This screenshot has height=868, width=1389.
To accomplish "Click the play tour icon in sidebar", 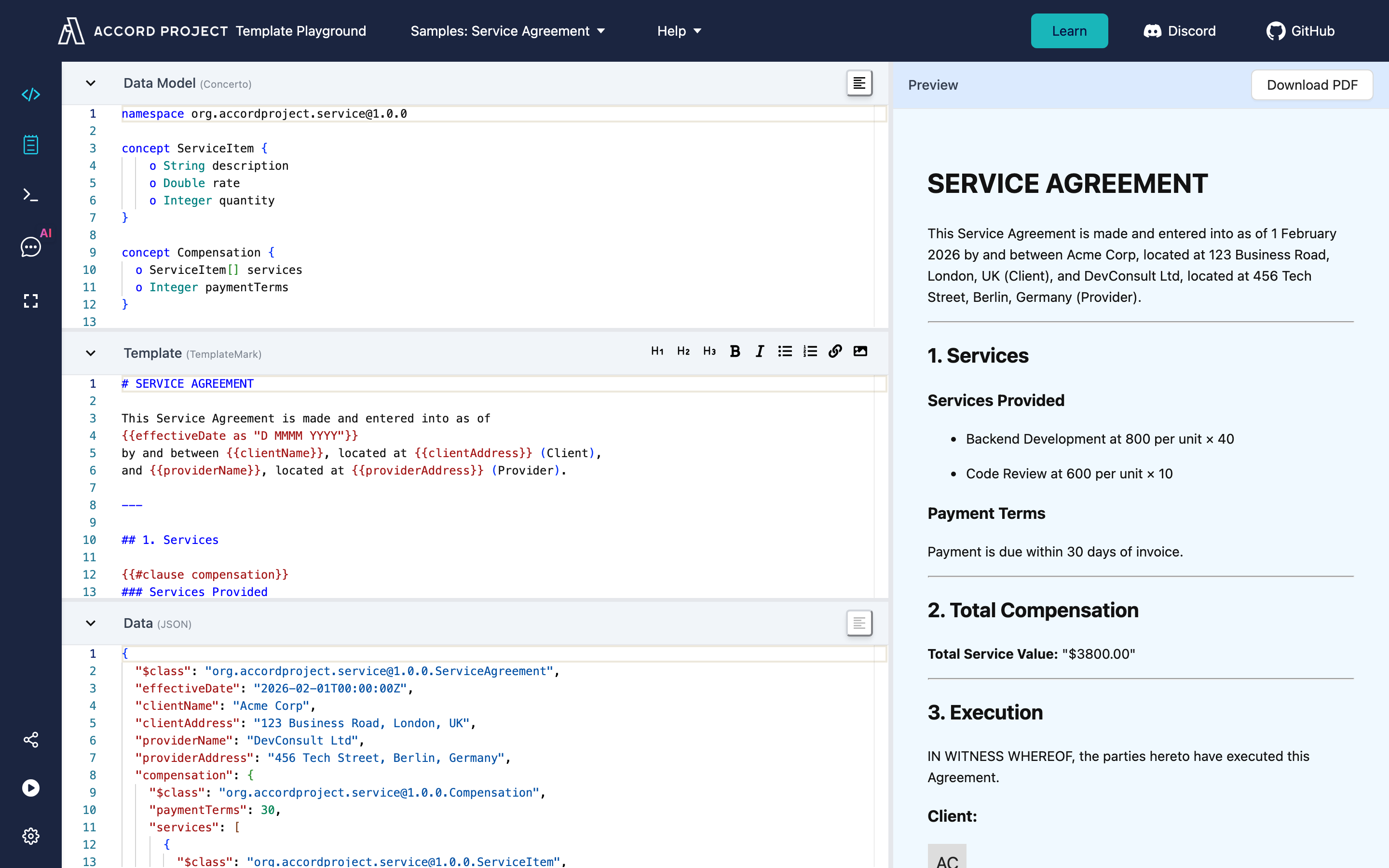I will coord(31,787).
